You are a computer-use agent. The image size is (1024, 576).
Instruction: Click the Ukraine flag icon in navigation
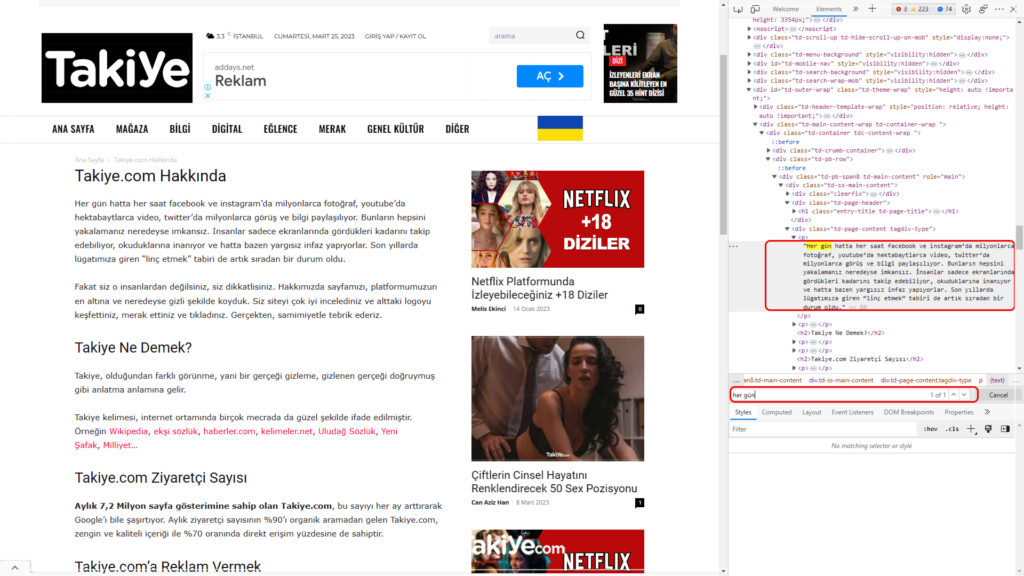tap(560, 128)
